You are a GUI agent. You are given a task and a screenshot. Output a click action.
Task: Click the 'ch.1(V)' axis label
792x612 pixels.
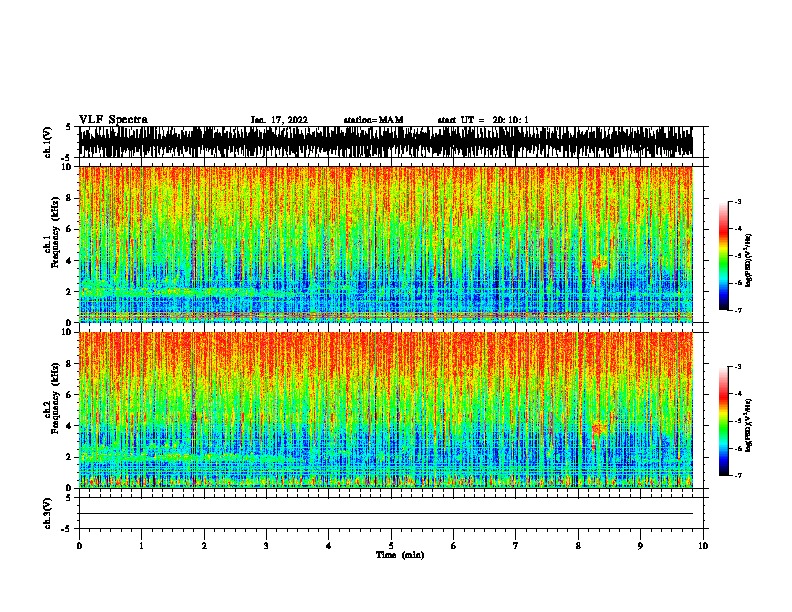[48, 142]
